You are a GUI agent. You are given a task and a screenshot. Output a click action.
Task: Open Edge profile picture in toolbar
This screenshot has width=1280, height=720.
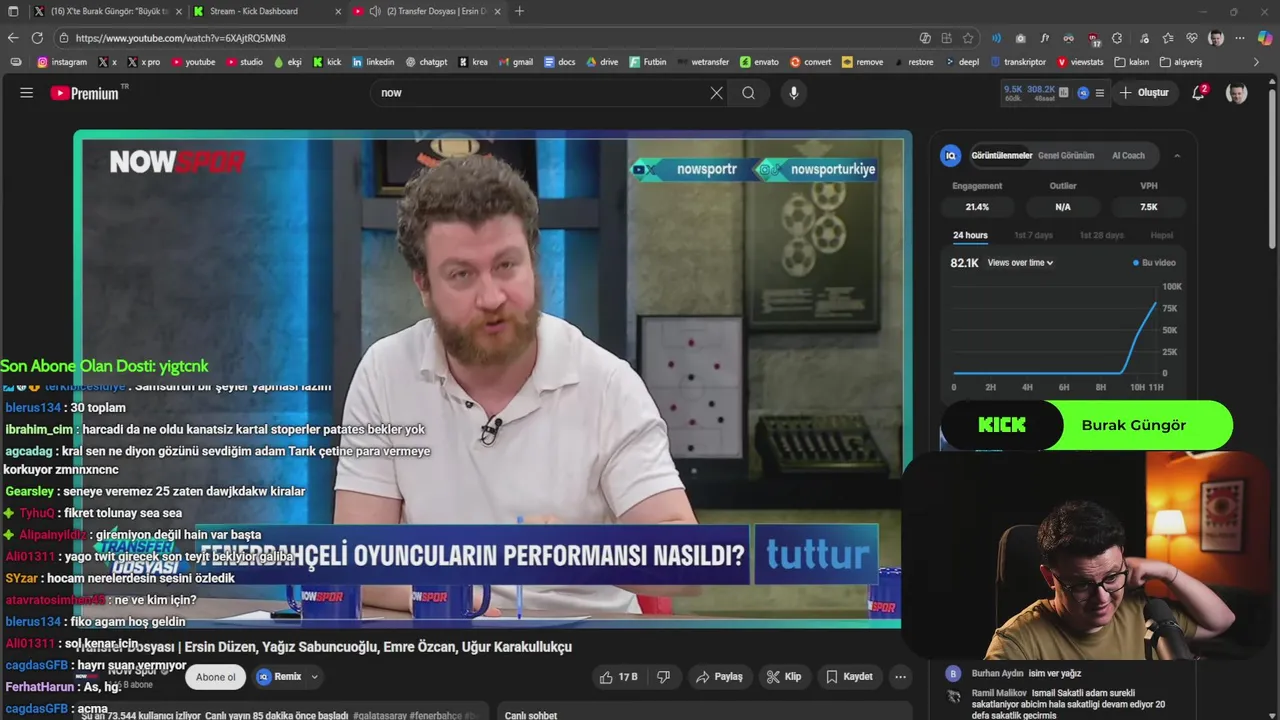[1216, 38]
